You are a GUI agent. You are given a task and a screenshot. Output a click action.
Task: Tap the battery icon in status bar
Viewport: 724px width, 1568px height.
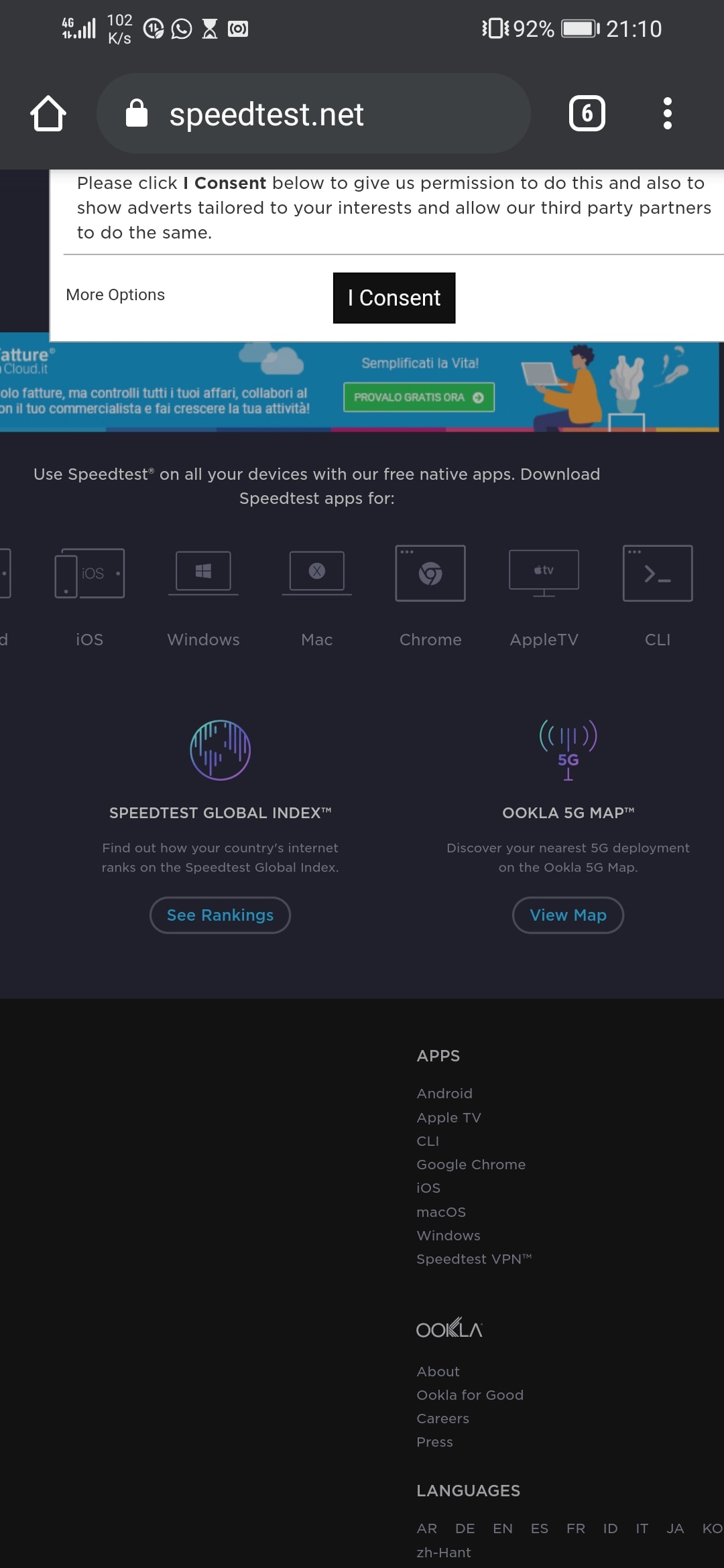point(581,29)
